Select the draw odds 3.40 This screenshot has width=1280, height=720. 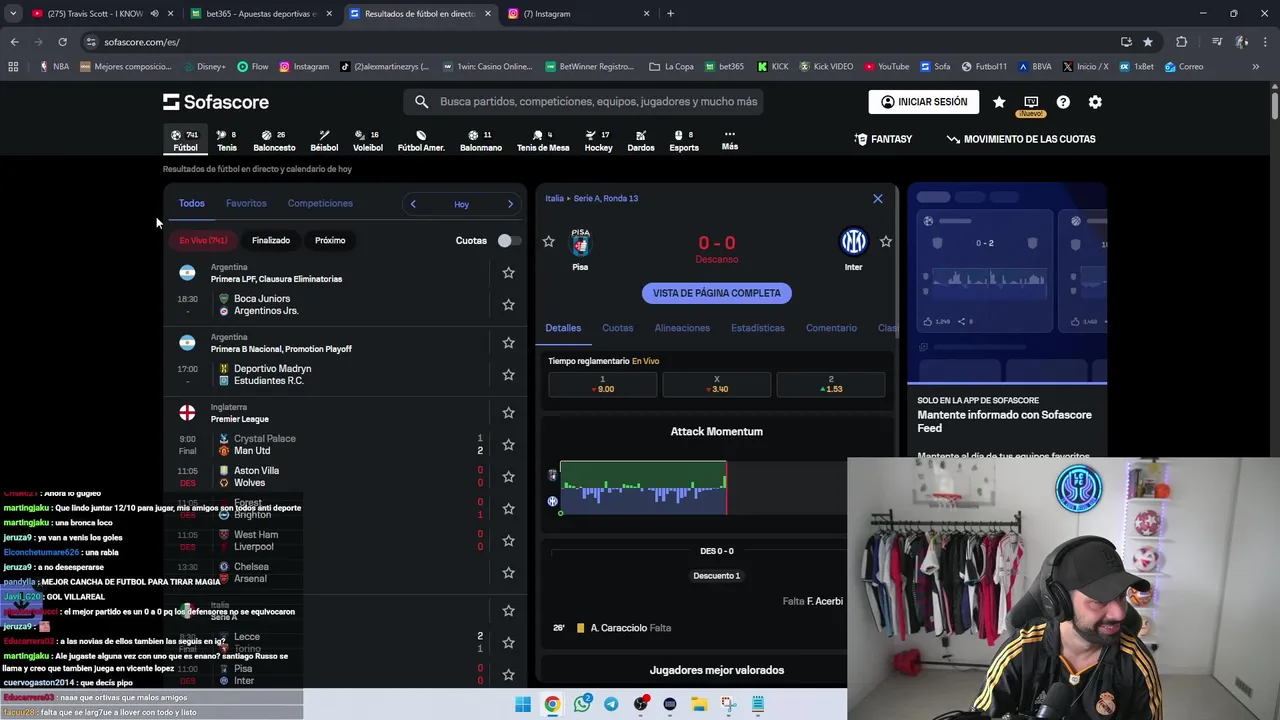716,384
